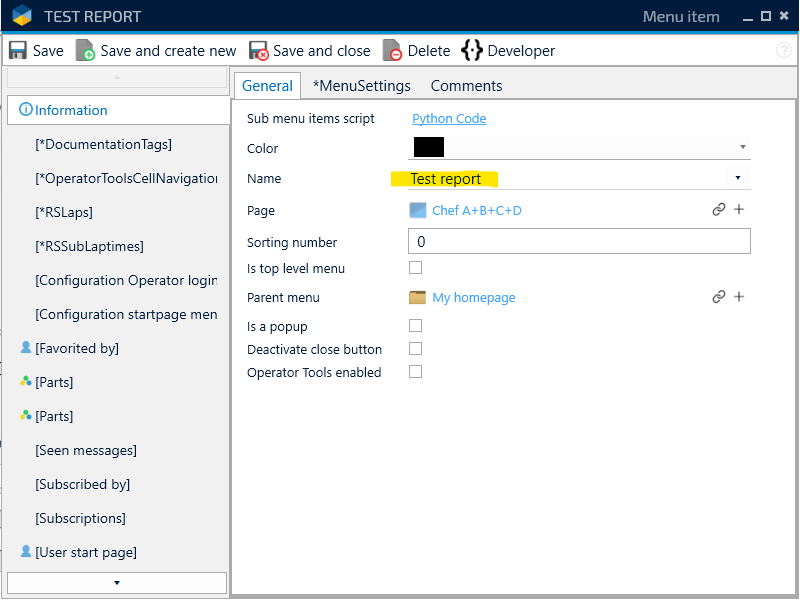Click the Sorting number input field
The image size is (800, 600).
coord(579,242)
